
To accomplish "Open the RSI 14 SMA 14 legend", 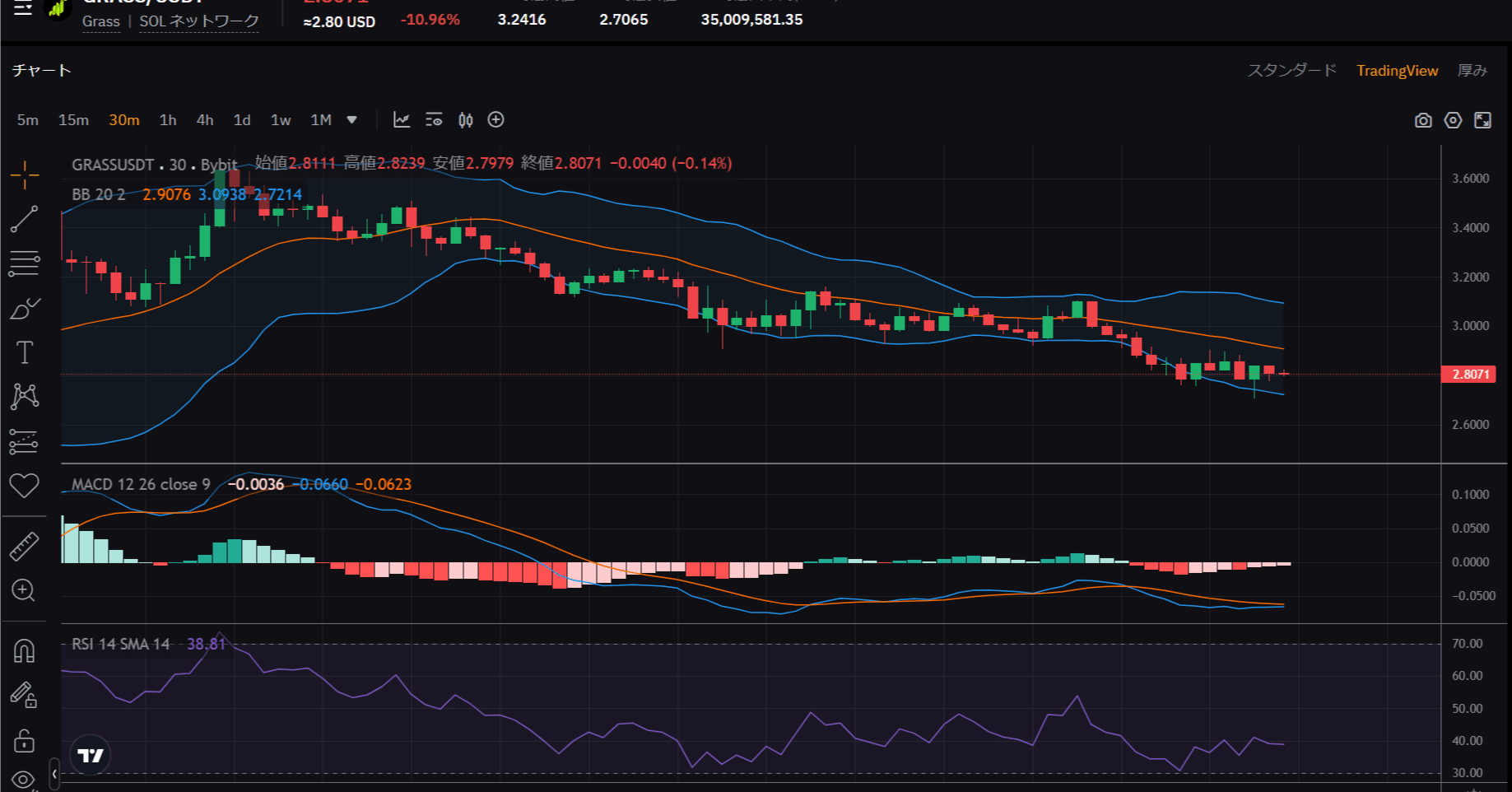I will [121, 644].
